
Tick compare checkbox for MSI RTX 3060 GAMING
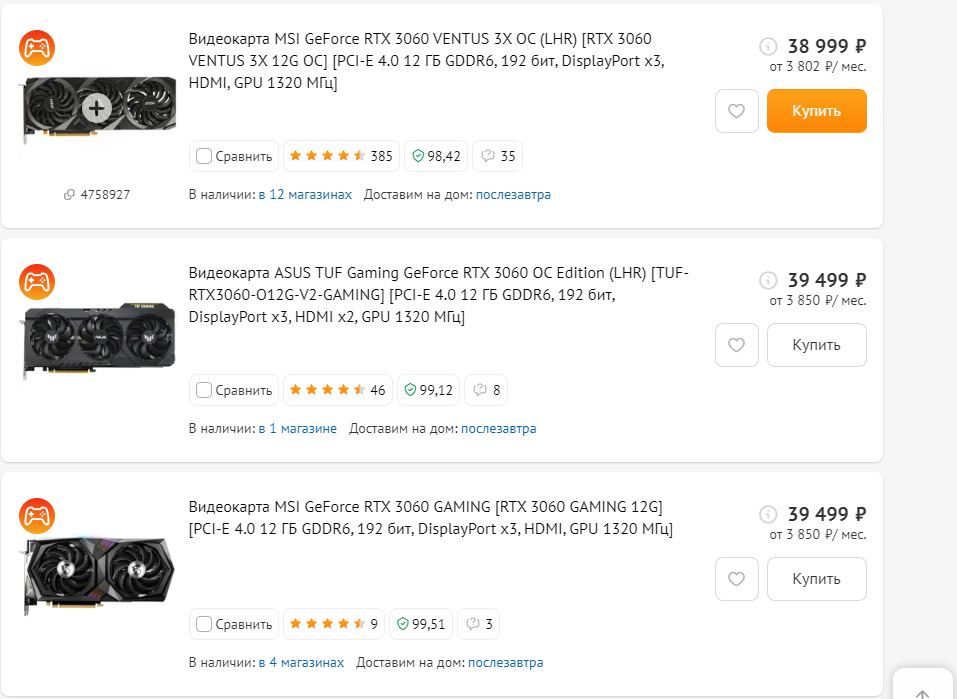[x=204, y=624]
